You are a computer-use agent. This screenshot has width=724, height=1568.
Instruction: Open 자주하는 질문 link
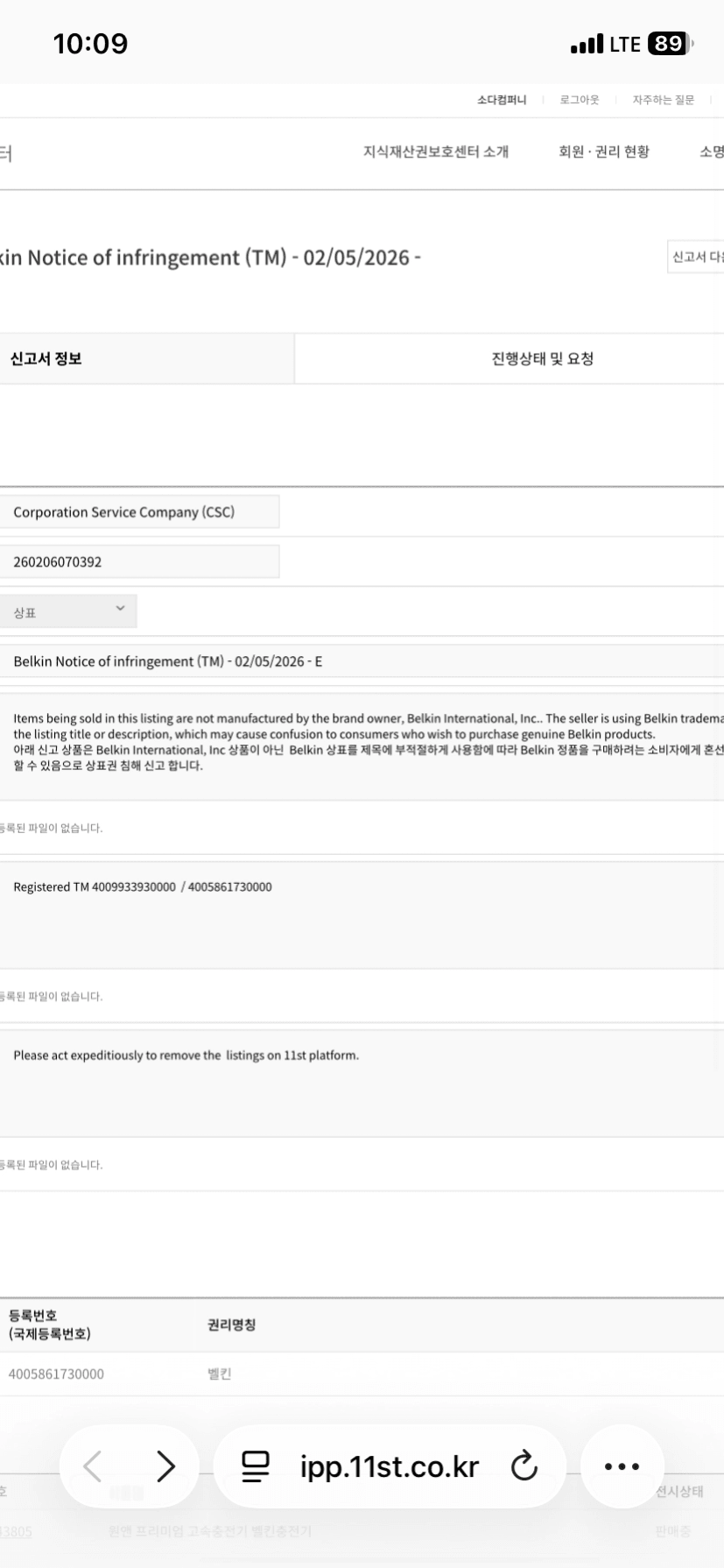(x=664, y=100)
